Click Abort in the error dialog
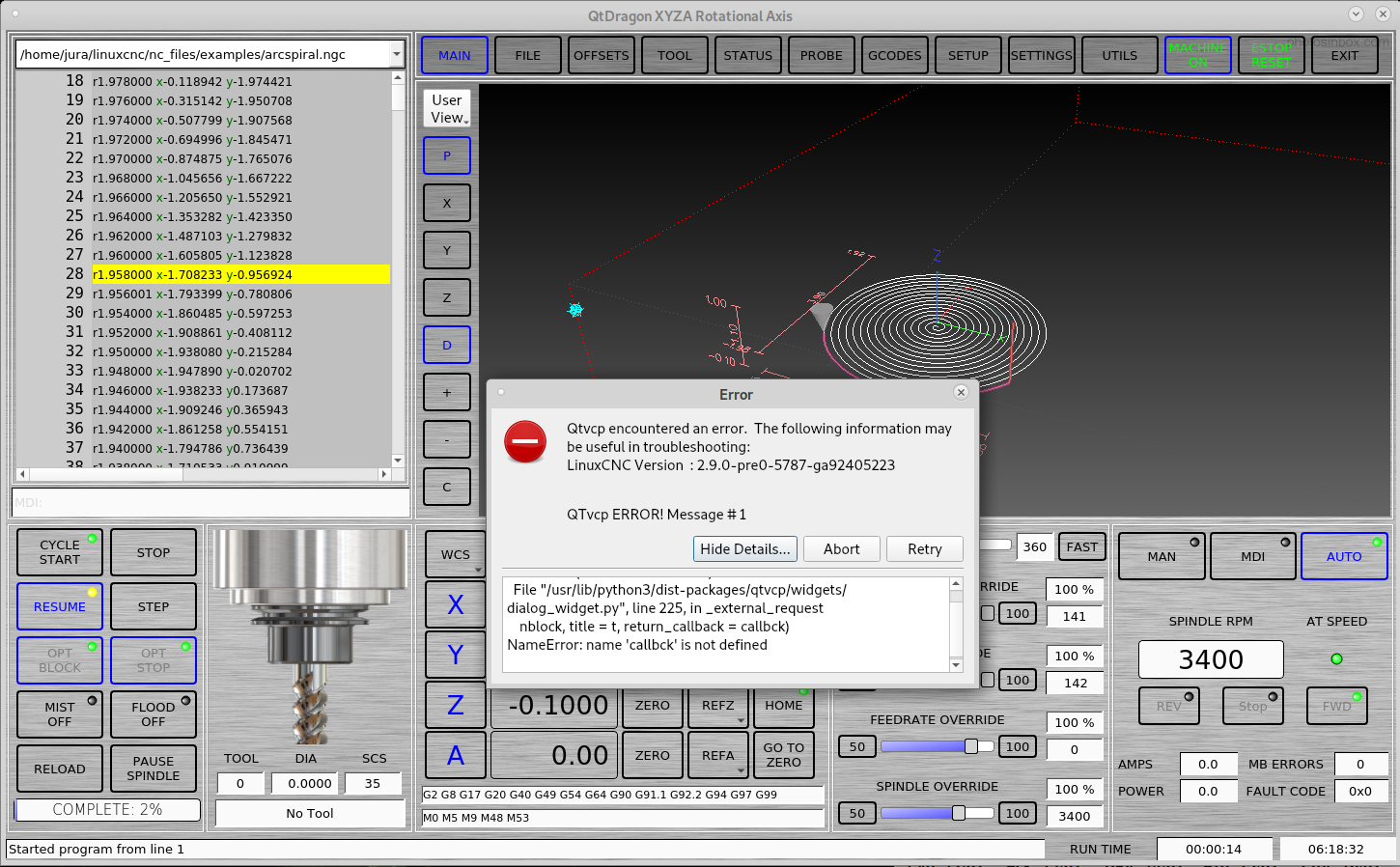This screenshot has height=867, width=1400. point(842,548)
